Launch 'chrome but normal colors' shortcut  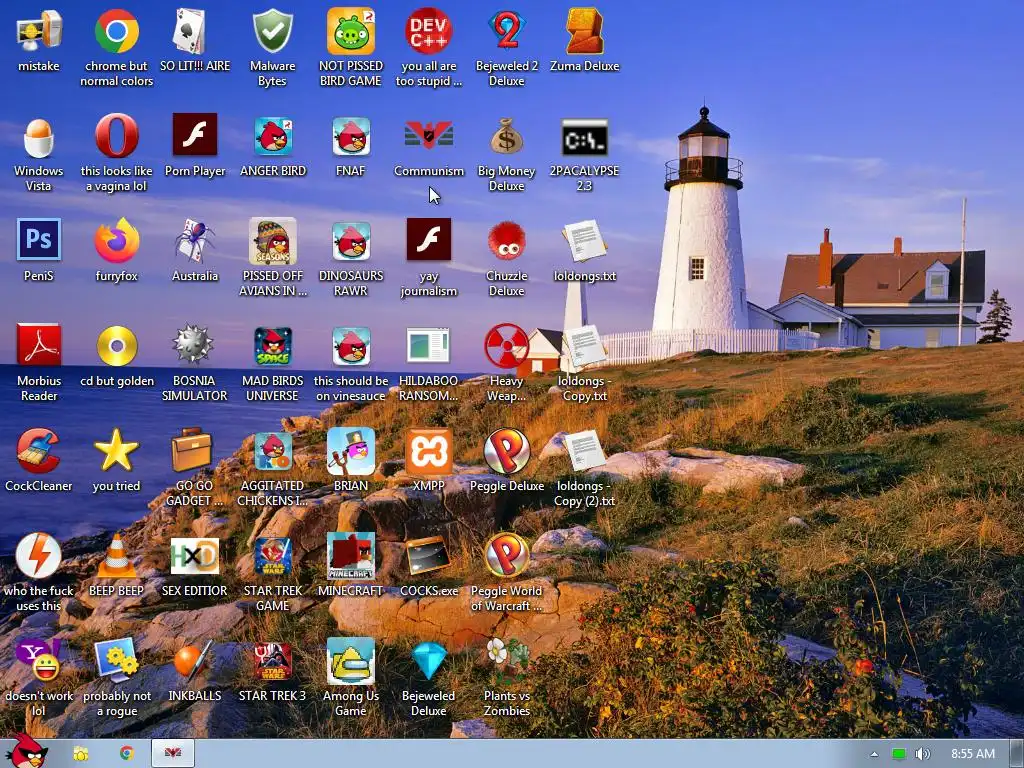(x=116, y=31)
